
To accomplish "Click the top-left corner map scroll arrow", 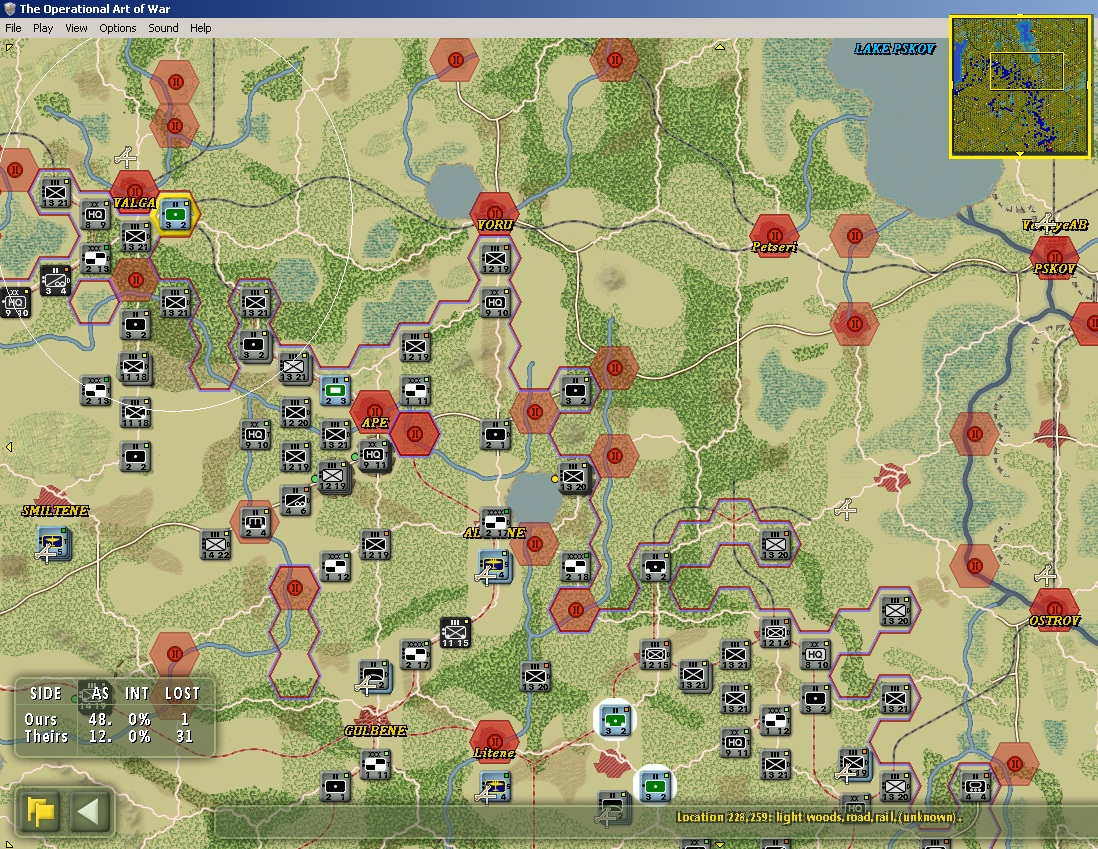I will click(8, 47).
